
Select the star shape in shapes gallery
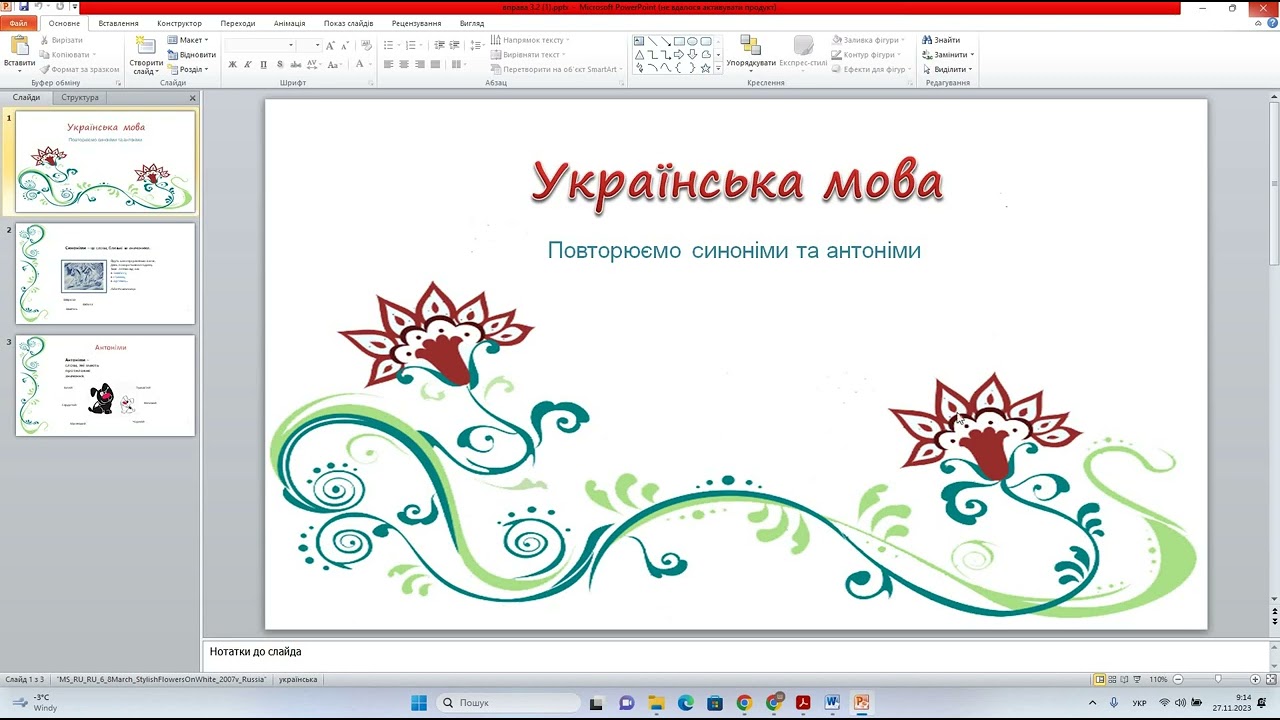tap(705, 68)
